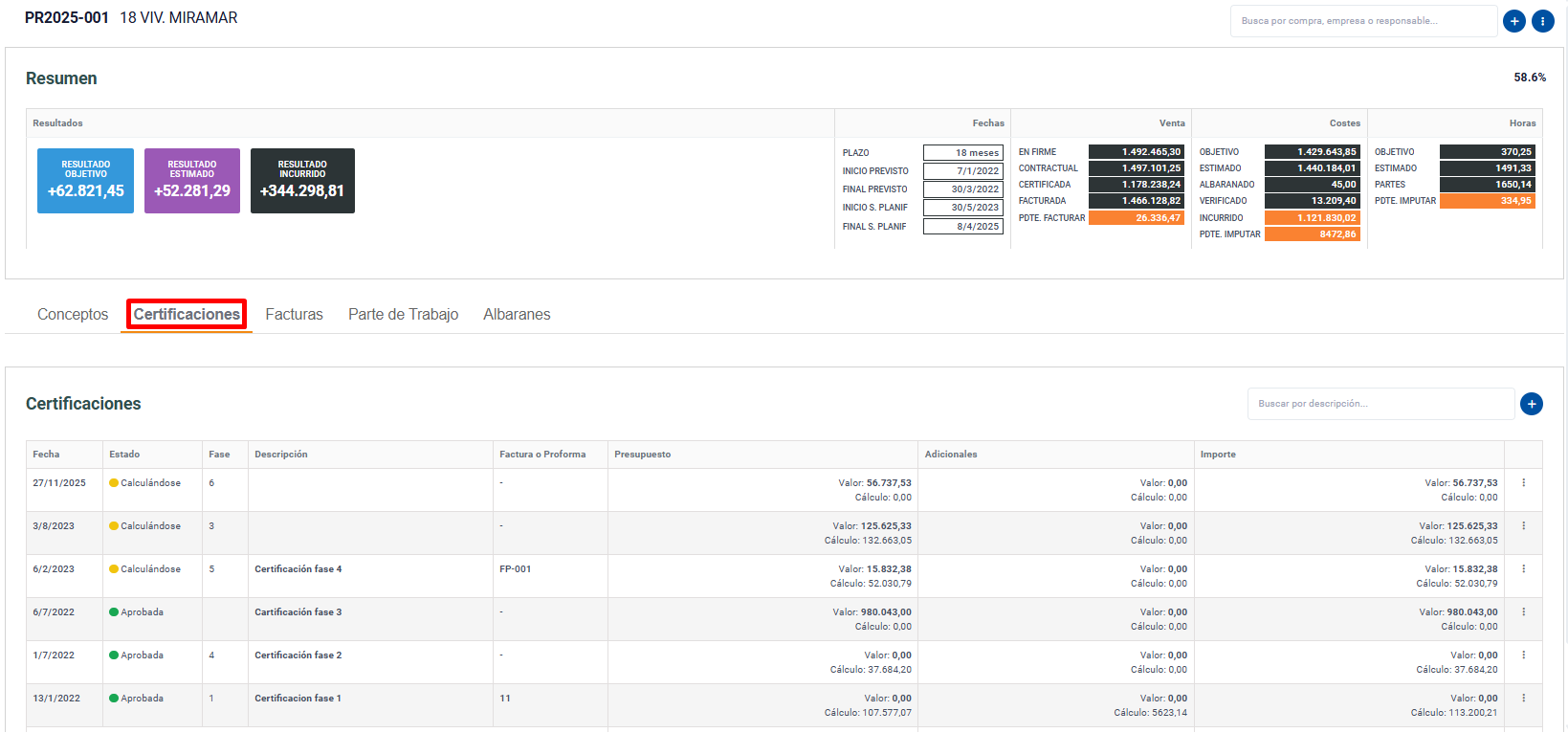Click the dark Resultado Incurrido card
This screenshot has height=733, width=1568.
302,181
